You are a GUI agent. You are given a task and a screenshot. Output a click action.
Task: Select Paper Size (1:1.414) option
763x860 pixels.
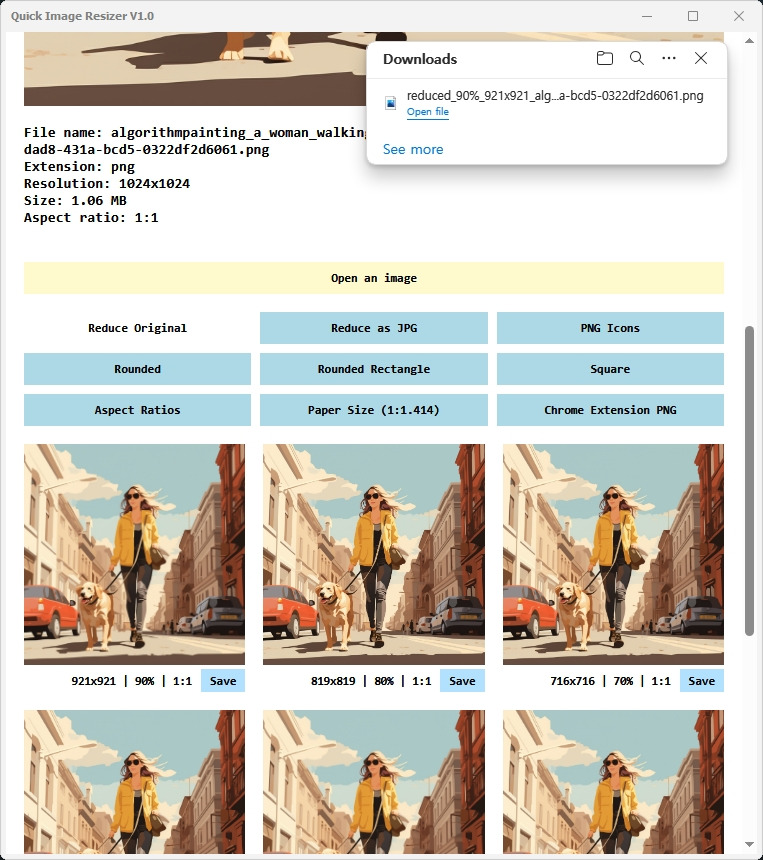[x=374, y=410]
